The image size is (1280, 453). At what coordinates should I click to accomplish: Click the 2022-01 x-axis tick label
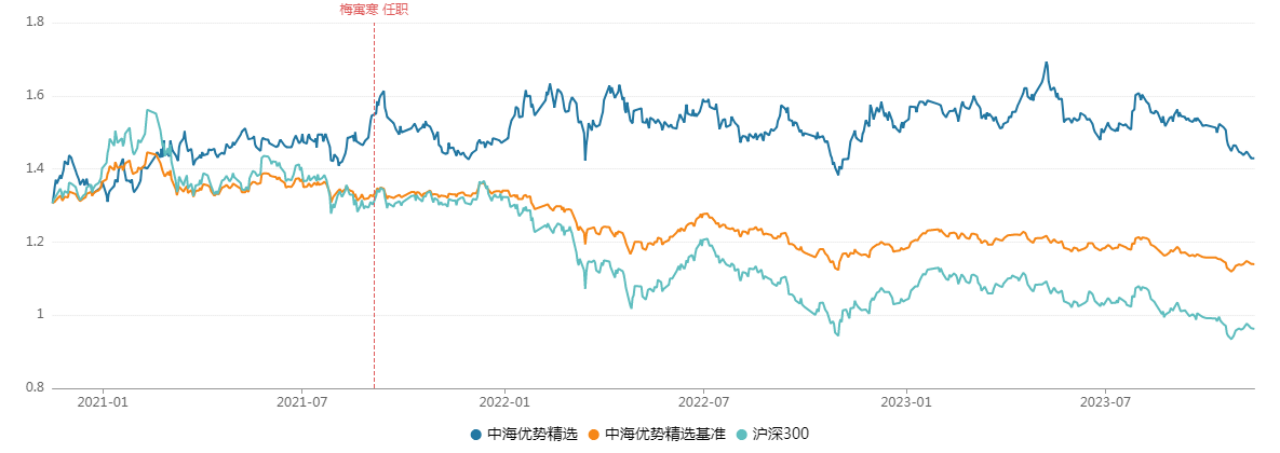pos(504,402)
